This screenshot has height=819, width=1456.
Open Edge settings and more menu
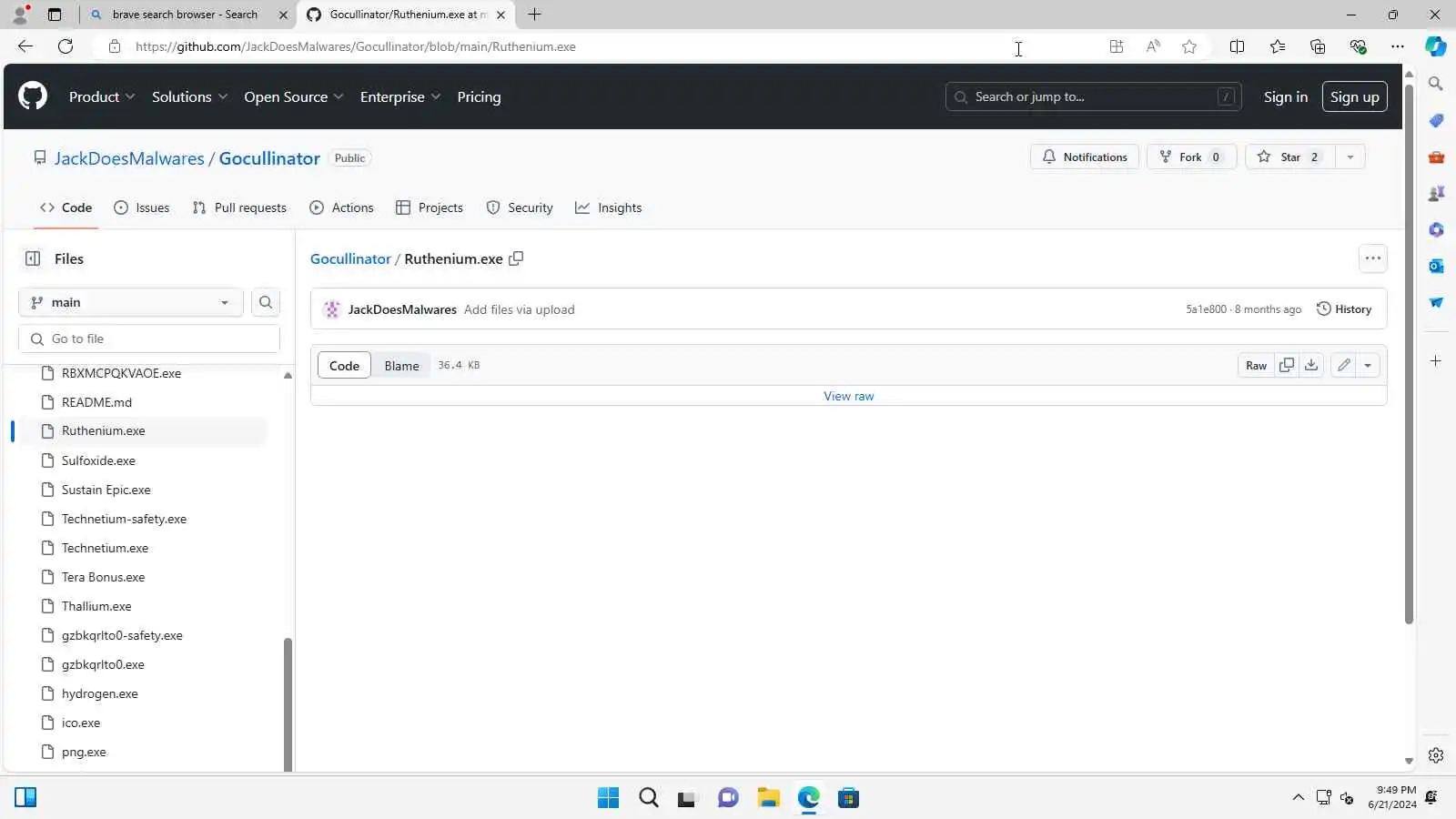coord(1398,46)
